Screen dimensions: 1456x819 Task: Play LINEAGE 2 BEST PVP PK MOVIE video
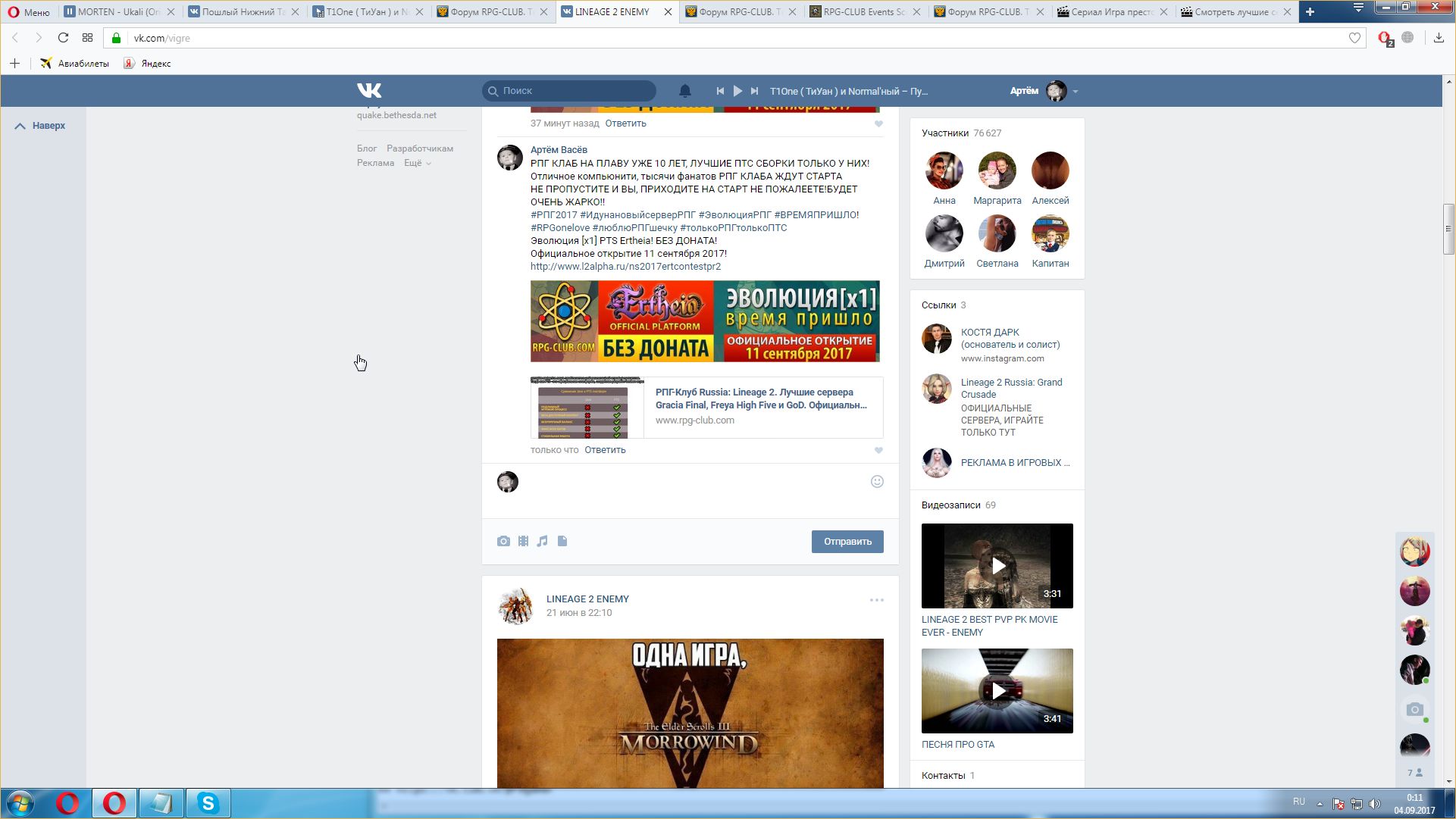[997, 566]
